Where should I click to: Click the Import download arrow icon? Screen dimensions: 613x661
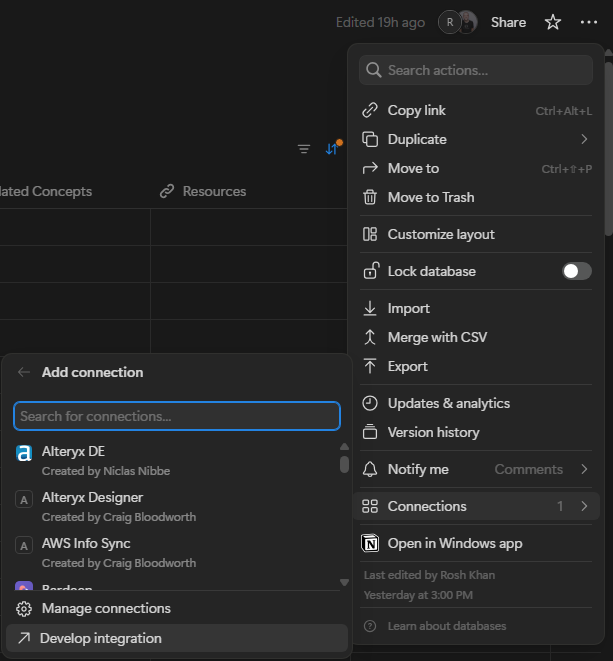click(370, 308)
